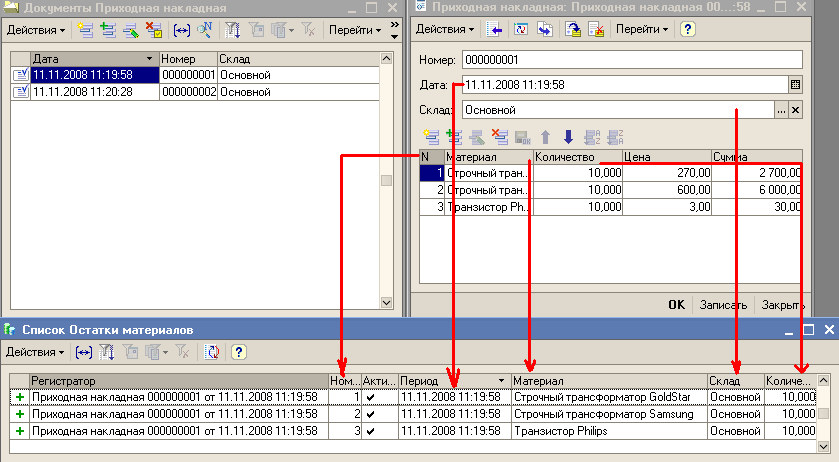Disable filter icon in Документы list toolbar

pyautogui.click(x=308, y=31)
